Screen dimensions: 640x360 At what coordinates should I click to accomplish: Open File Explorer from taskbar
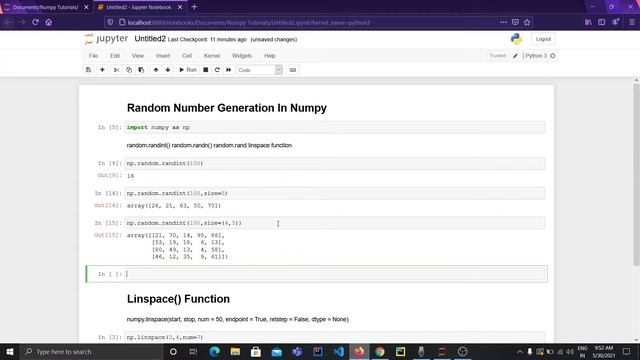(x=235, y=351)
